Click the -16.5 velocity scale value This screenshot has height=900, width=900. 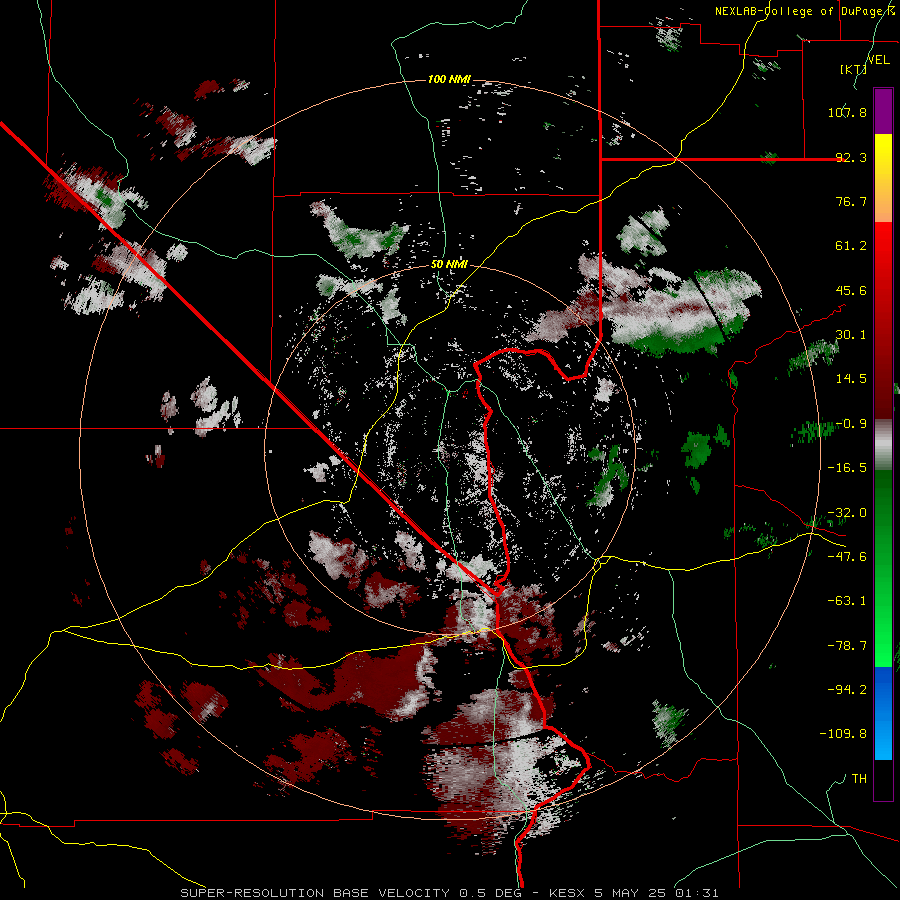pos(847,468)
